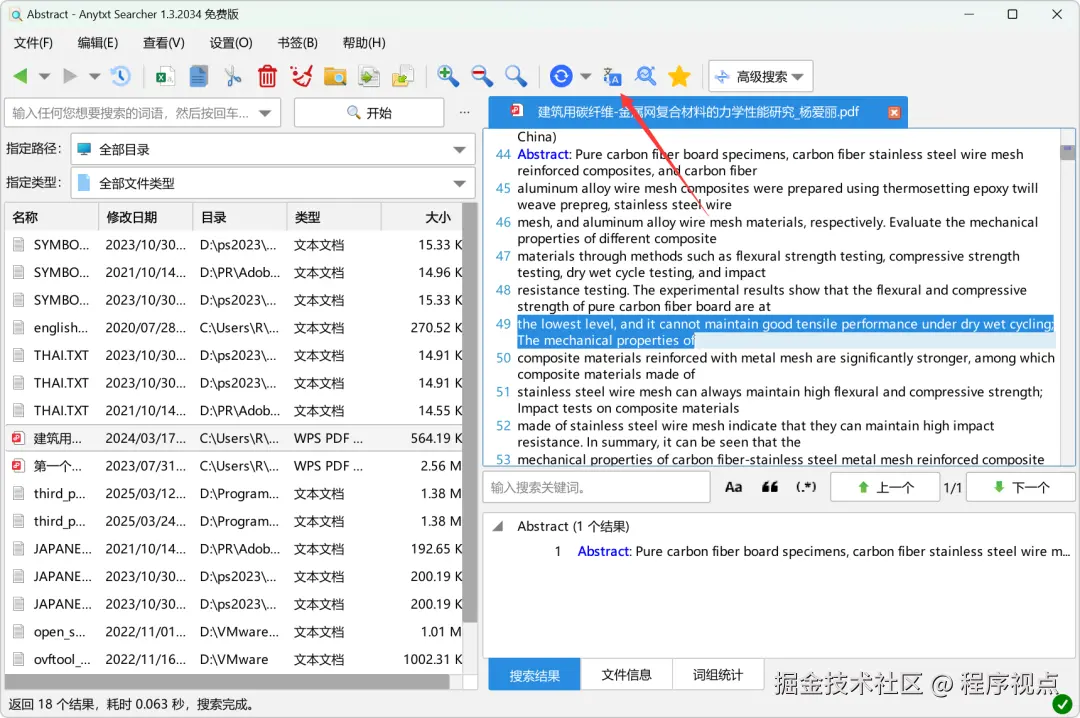Viewport: 1080px width, 718px height.
Task: Click the yellow star bookmark icon
Action: [679, 76]
